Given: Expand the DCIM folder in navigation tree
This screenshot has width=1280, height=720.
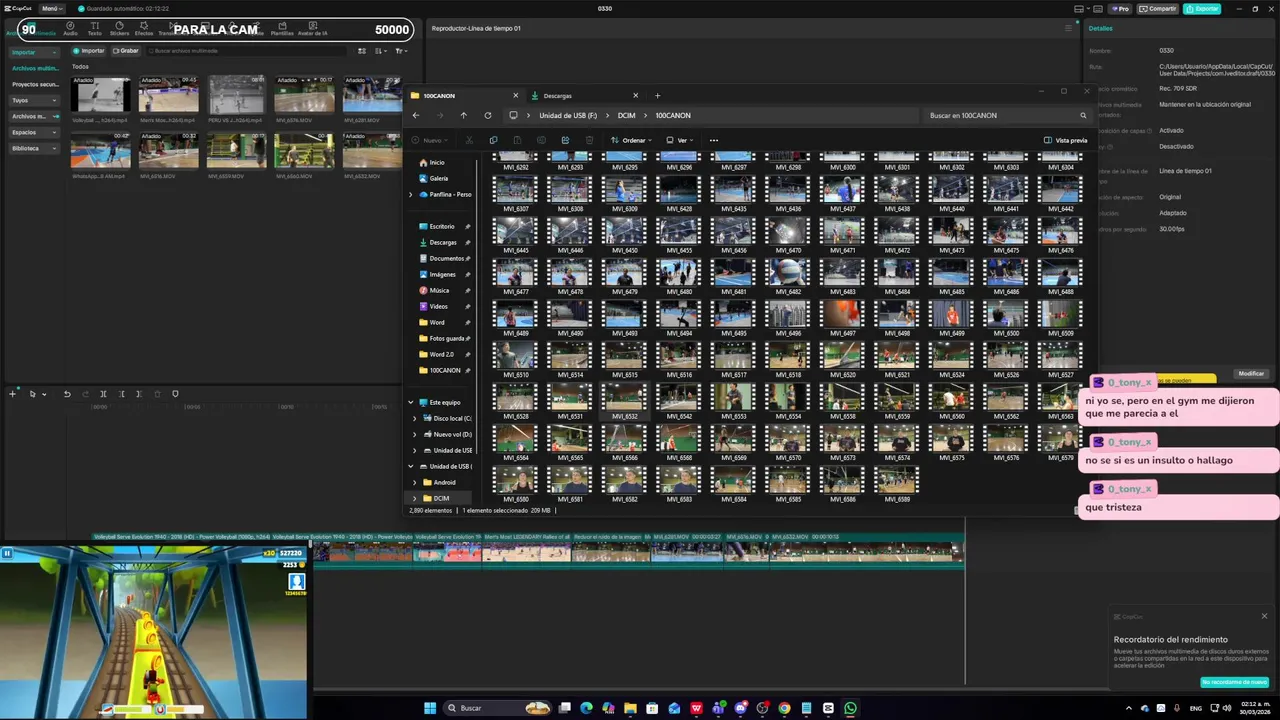Looking at the screenshot, I should pyautogui.click(x=415, y=498).
